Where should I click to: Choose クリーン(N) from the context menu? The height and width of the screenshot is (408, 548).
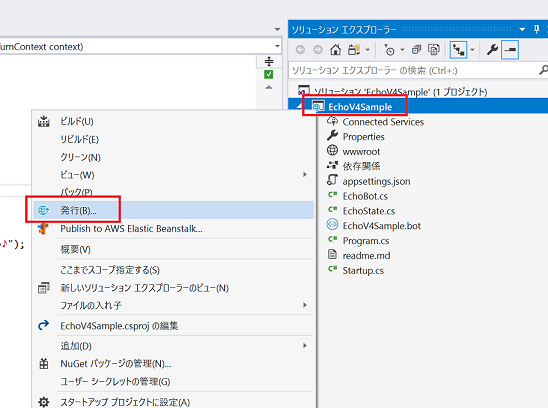coord(174,157)
